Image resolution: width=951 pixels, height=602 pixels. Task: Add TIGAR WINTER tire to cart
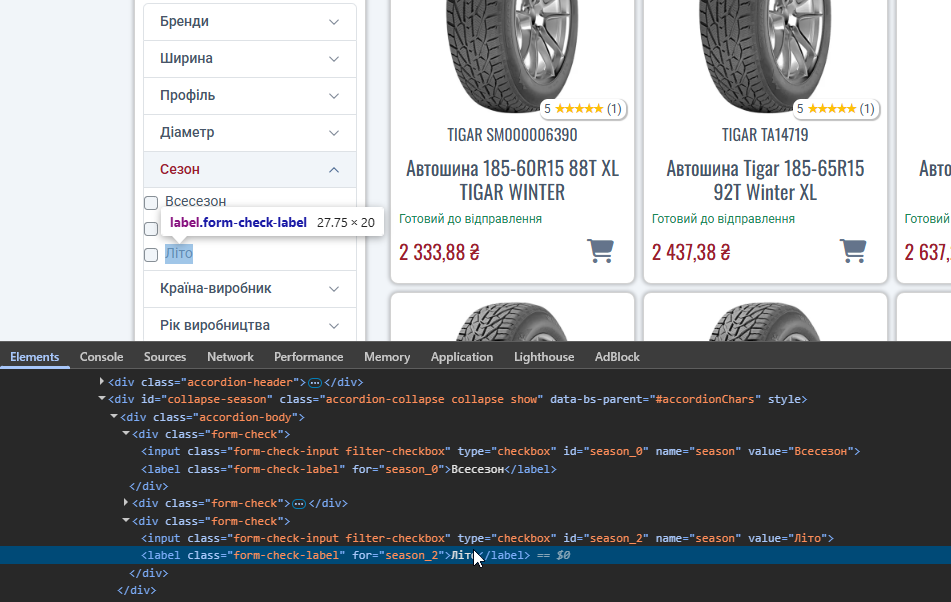(600, 251)
